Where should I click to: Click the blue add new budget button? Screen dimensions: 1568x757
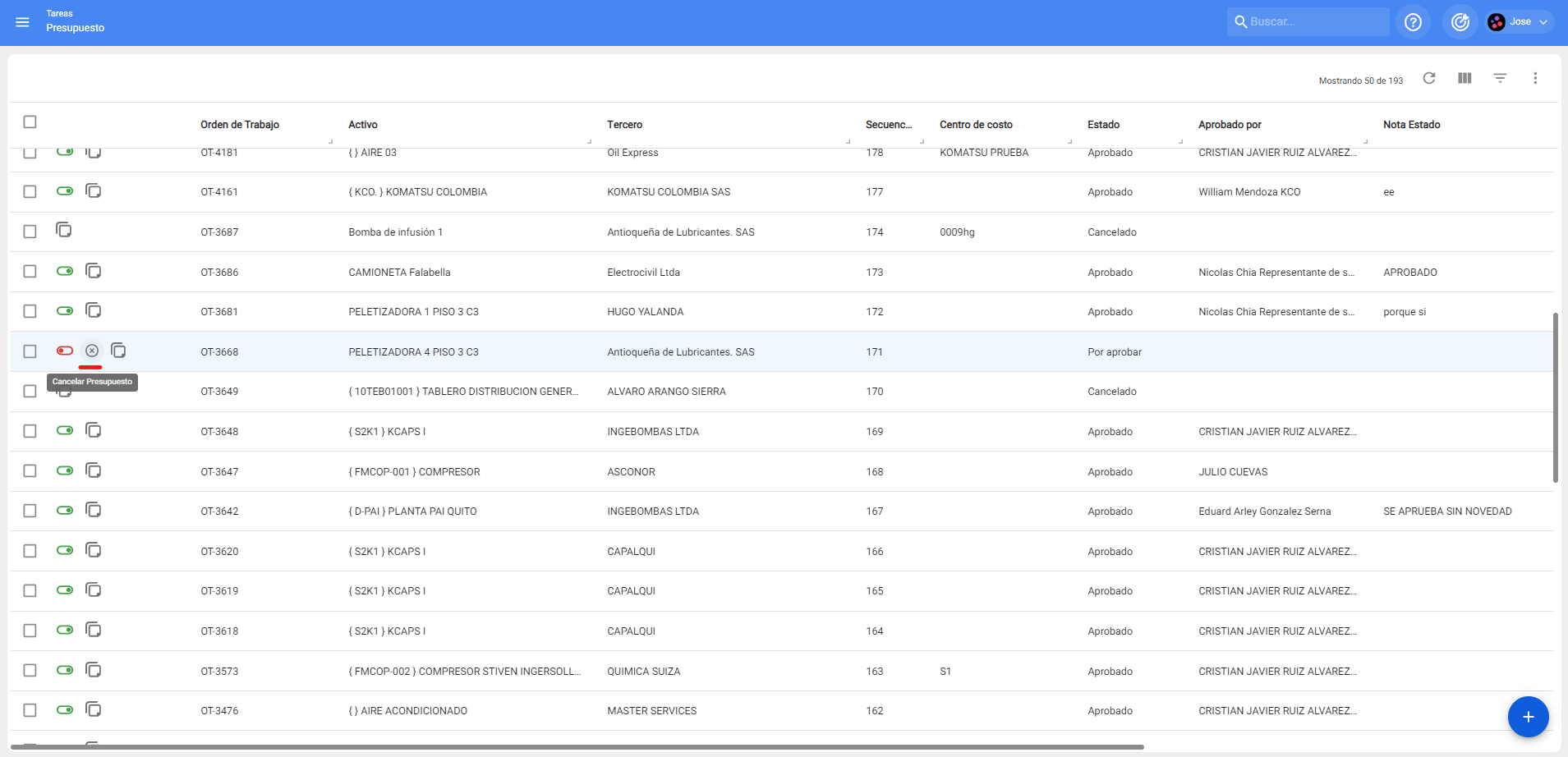pos(1528,717)
